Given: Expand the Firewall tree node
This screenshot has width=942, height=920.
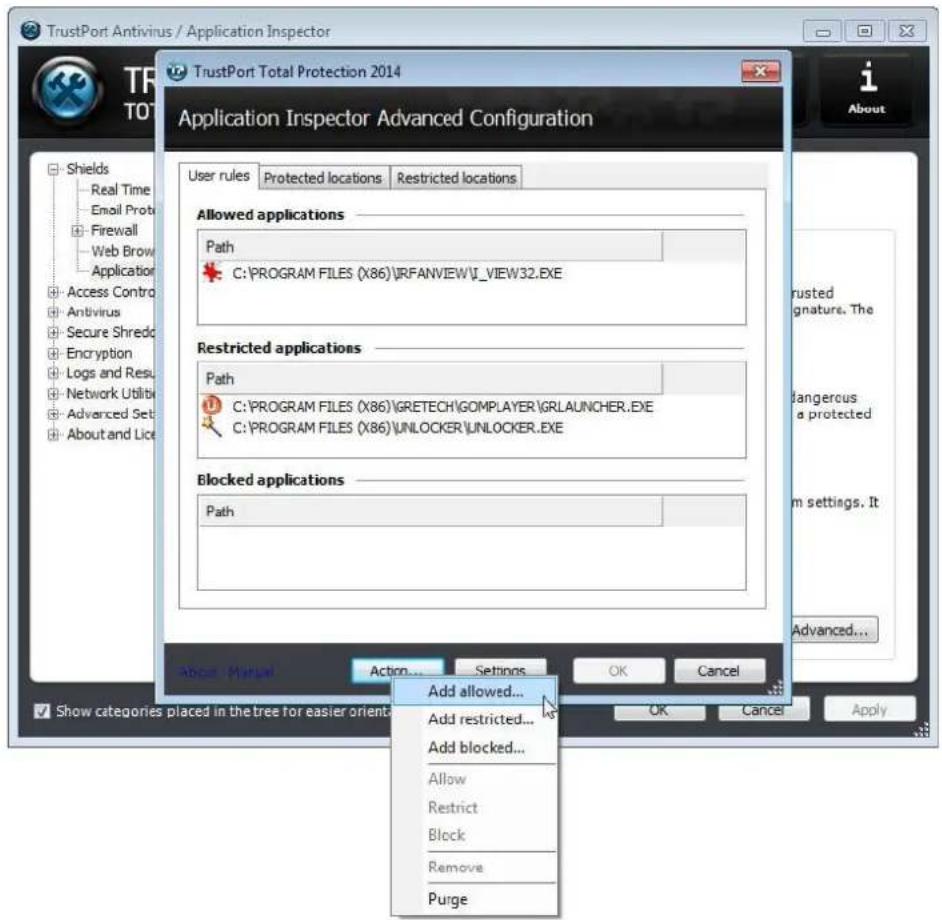Looking at the screenshot, I should pos(77,231).
